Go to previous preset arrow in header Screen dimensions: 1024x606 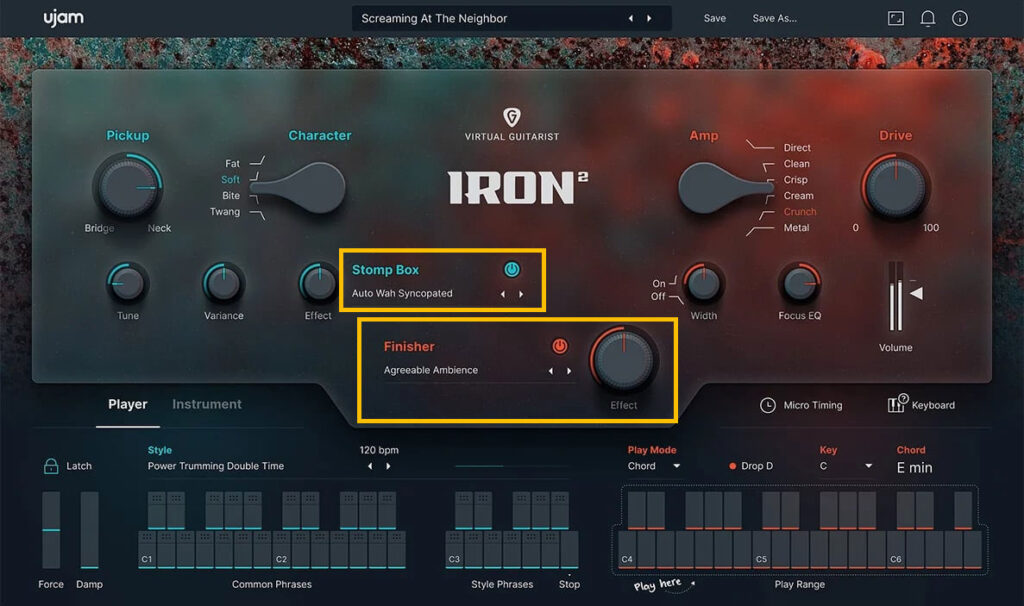[x=630, y=18]
